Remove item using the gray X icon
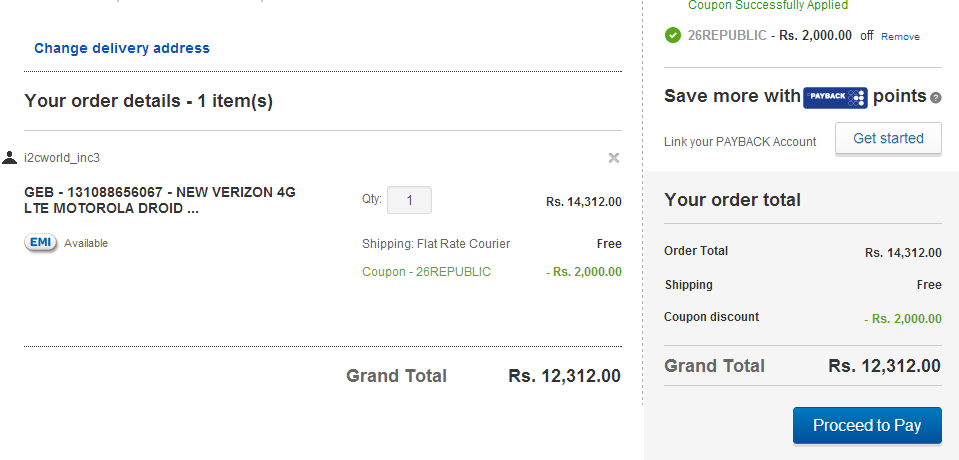 coord(613,158)
